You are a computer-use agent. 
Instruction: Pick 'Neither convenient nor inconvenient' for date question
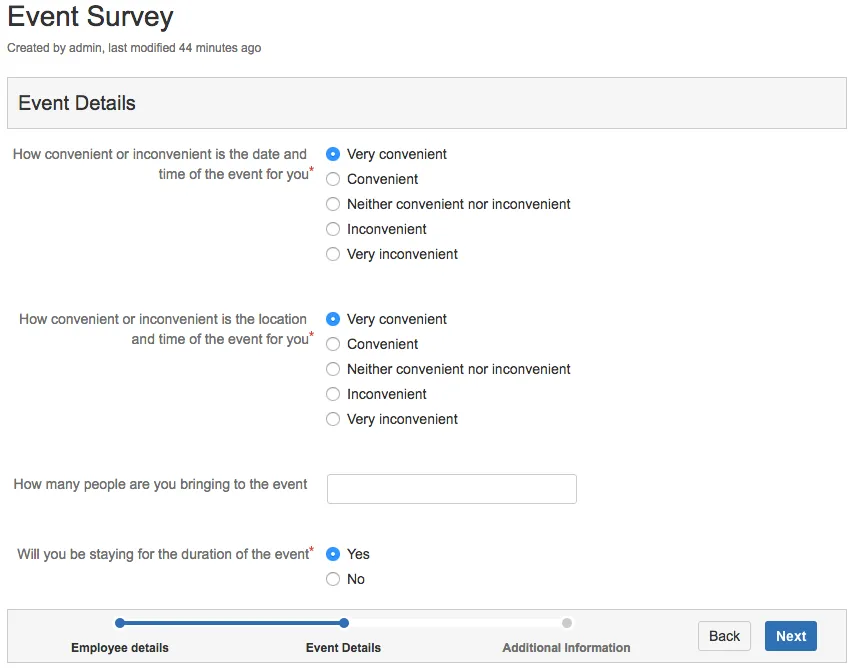click(x=333, y=204)
